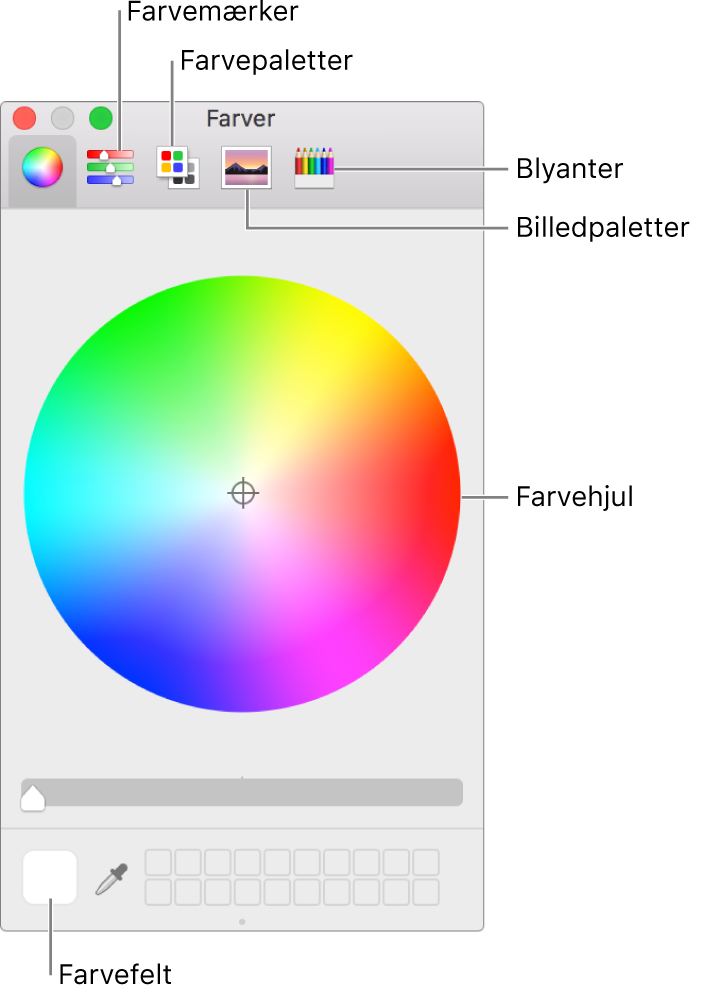The height and width of the screenshot is (998, 726).
Task: Click the swatch drawer resize dot
Action: point(242,922)
